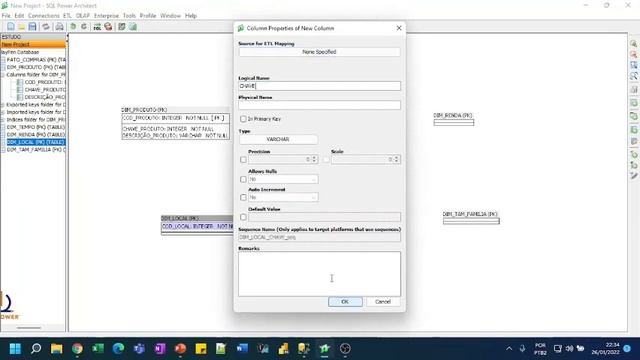
Task: Select DIM_RENDA table in tree
Action: tap(36, 134)
